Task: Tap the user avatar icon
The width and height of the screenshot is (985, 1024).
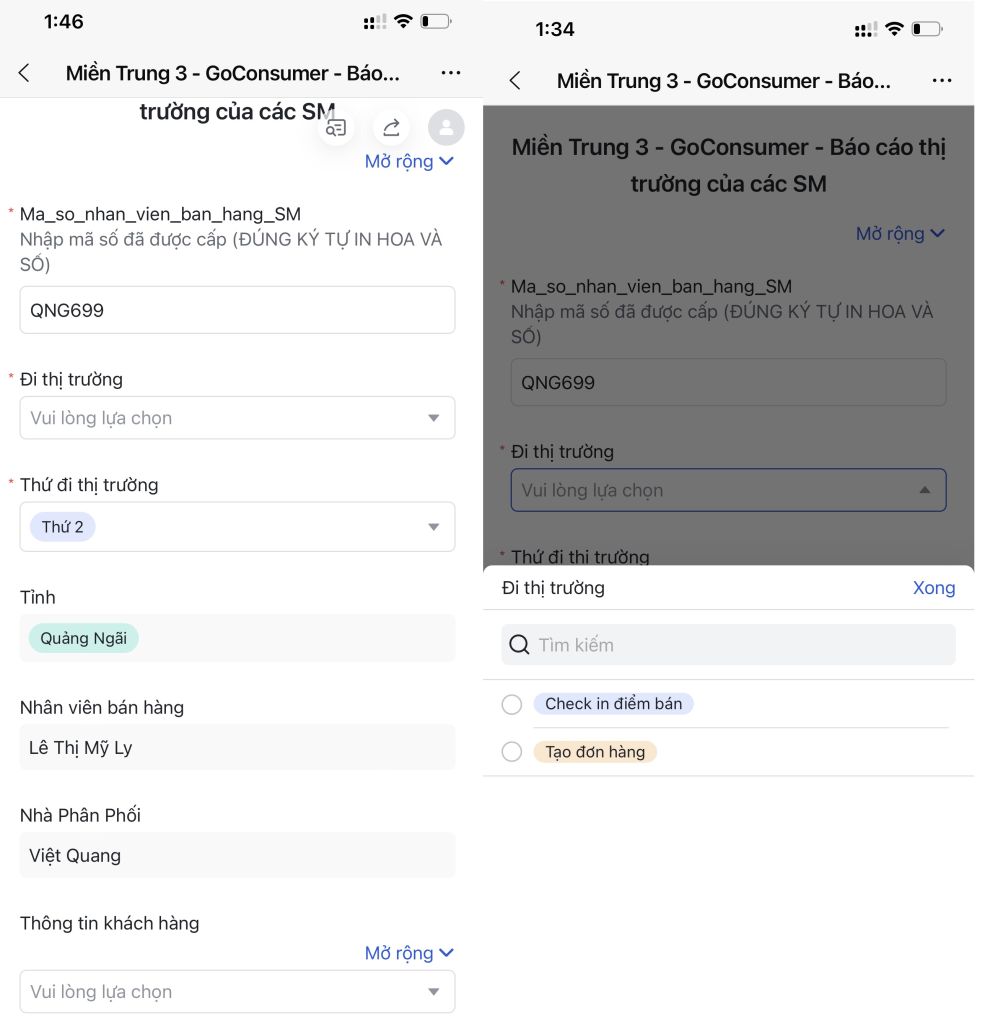Action: [x=446, y=127]
